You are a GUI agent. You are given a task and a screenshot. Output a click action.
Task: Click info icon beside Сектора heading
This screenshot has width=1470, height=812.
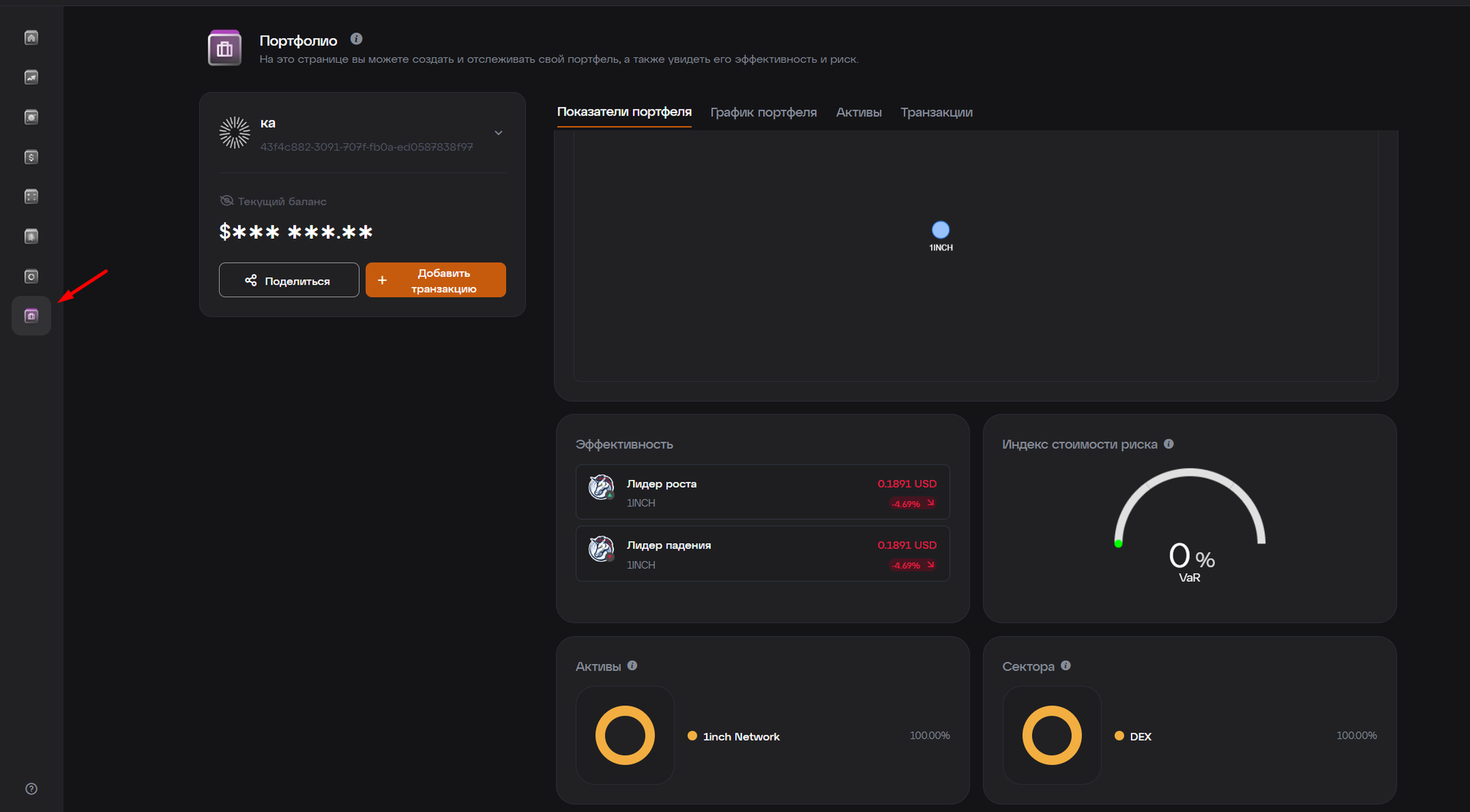pos(1066,666)
